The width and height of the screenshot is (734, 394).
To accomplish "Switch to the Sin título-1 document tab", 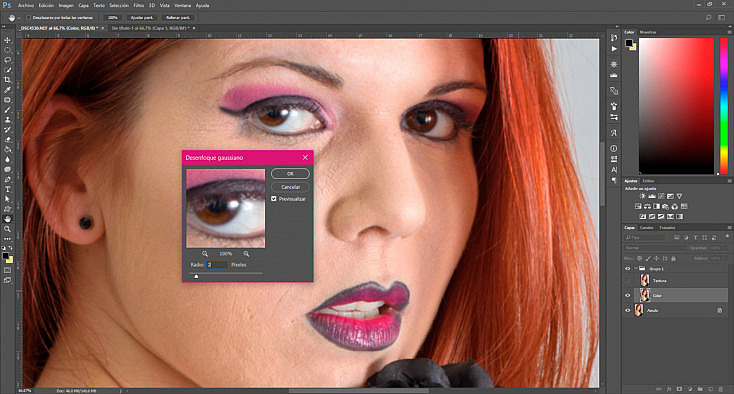I will click(x=149, y=28).
